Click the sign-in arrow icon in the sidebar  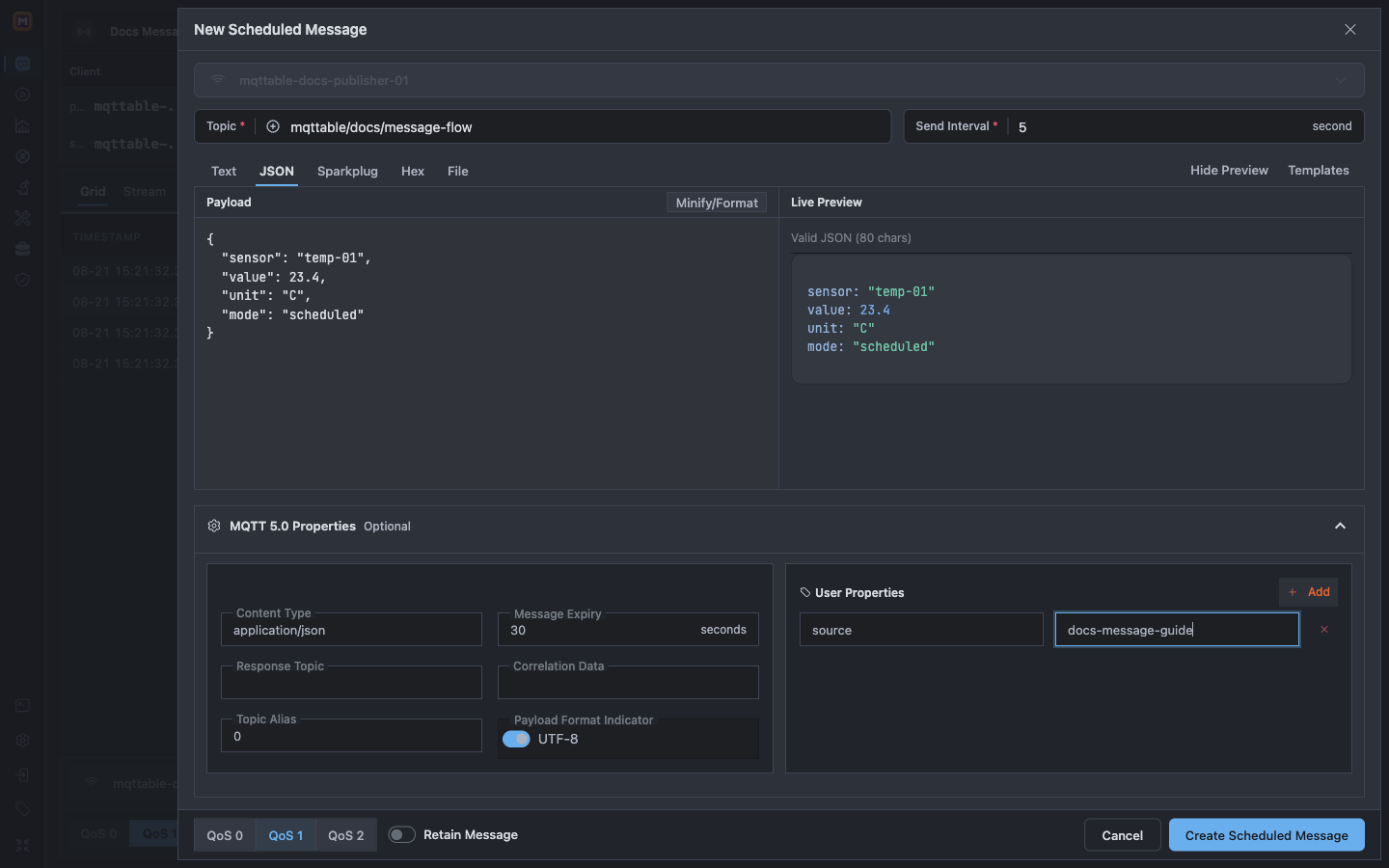[x=22, y=775]
